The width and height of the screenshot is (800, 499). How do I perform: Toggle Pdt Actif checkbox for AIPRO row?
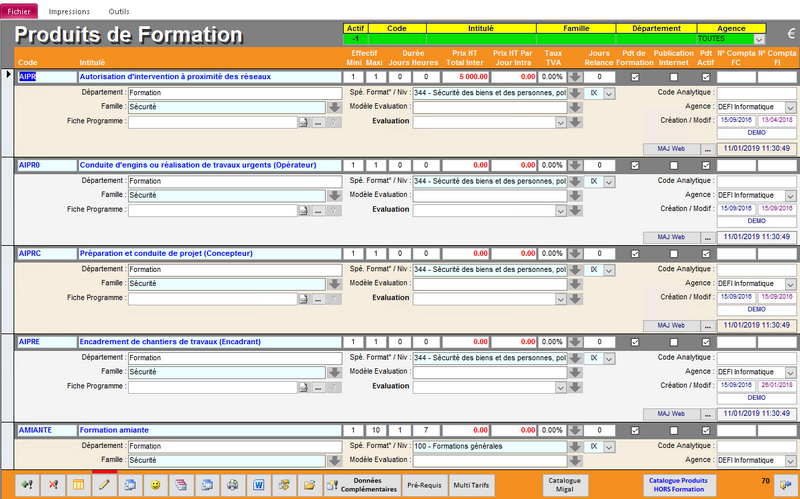(706, 164)
